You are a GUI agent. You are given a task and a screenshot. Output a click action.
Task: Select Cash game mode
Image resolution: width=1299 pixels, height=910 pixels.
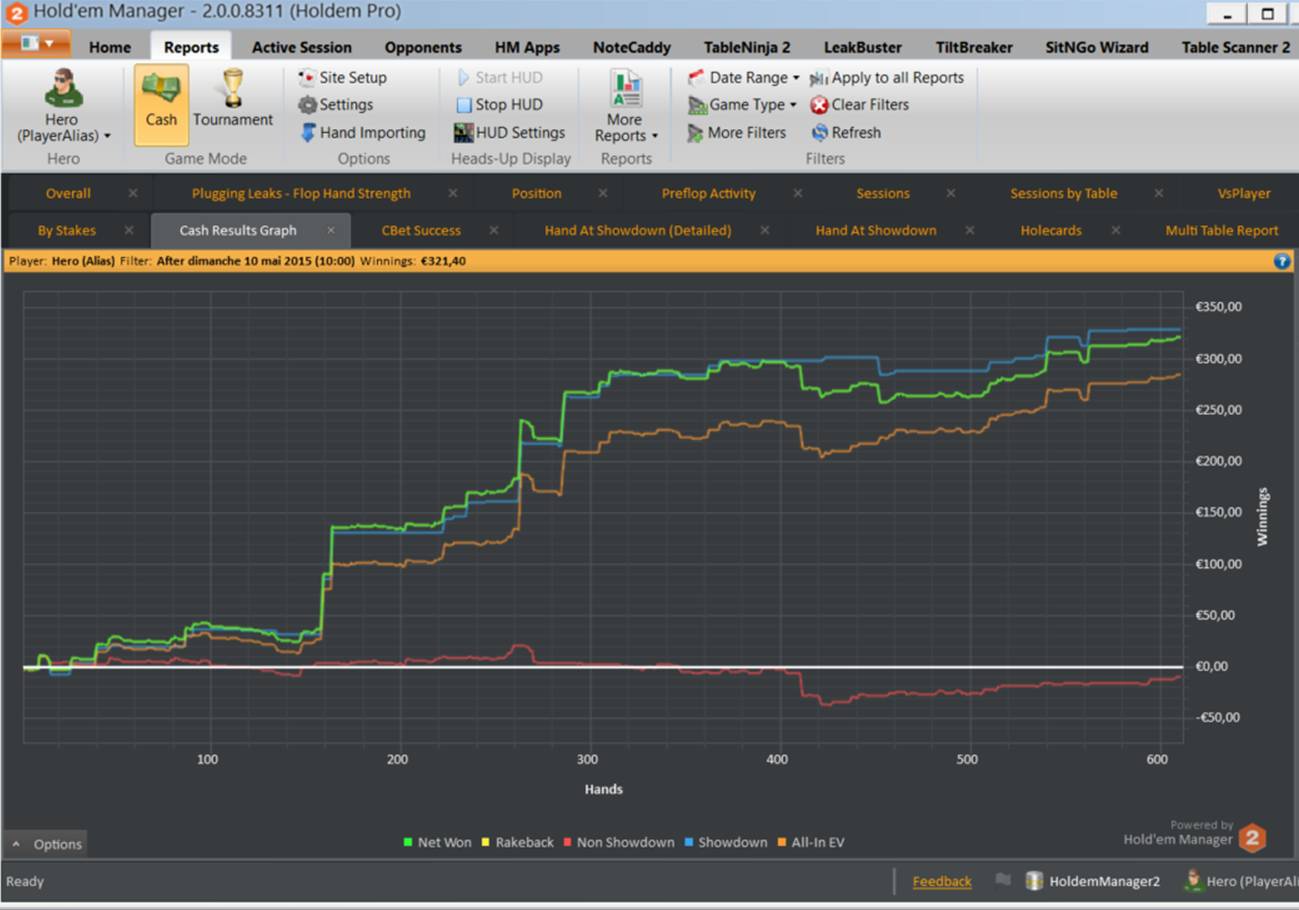coord(161,104)
